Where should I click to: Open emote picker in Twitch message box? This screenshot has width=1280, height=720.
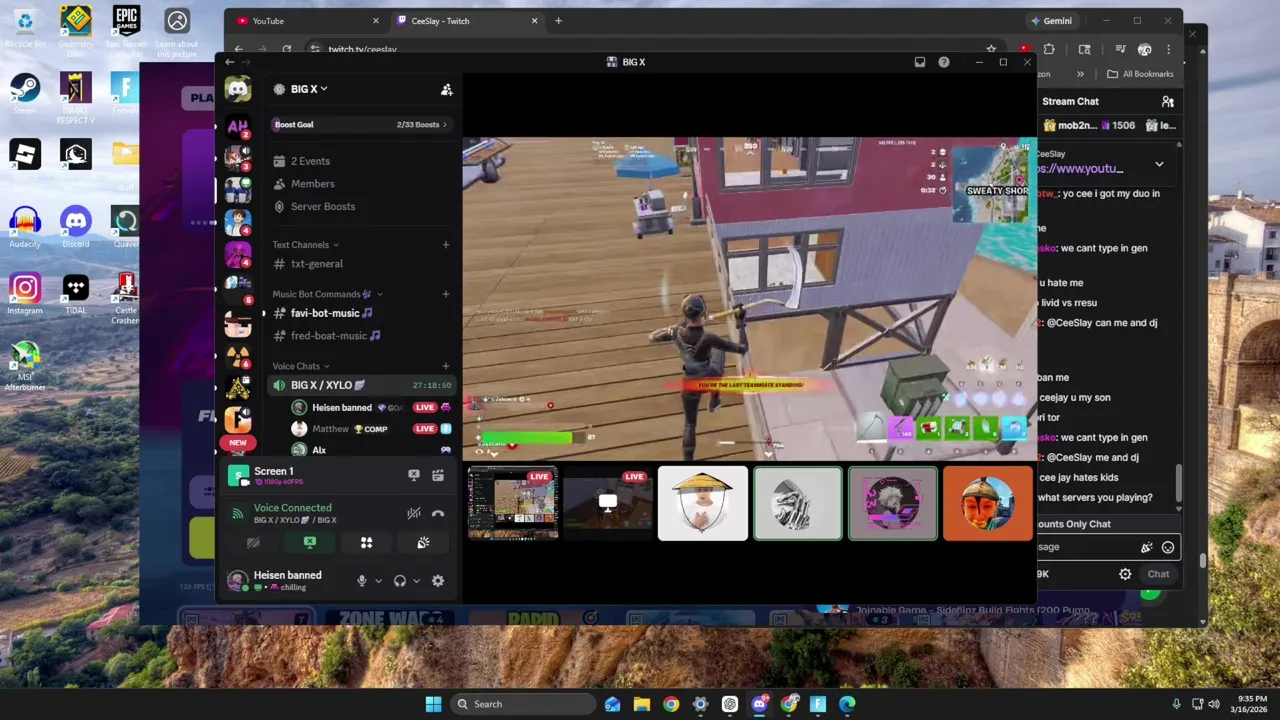click(x=1167, y=547)
